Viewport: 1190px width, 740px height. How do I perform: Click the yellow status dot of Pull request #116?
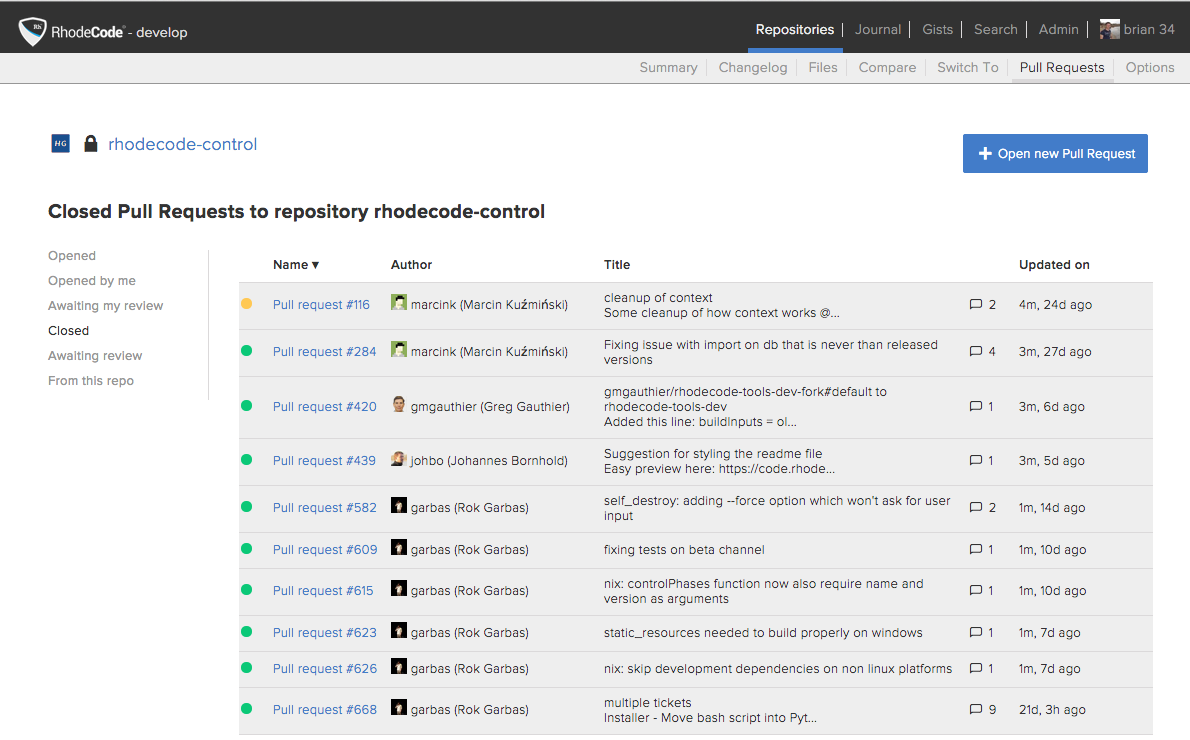coord(247,304)
